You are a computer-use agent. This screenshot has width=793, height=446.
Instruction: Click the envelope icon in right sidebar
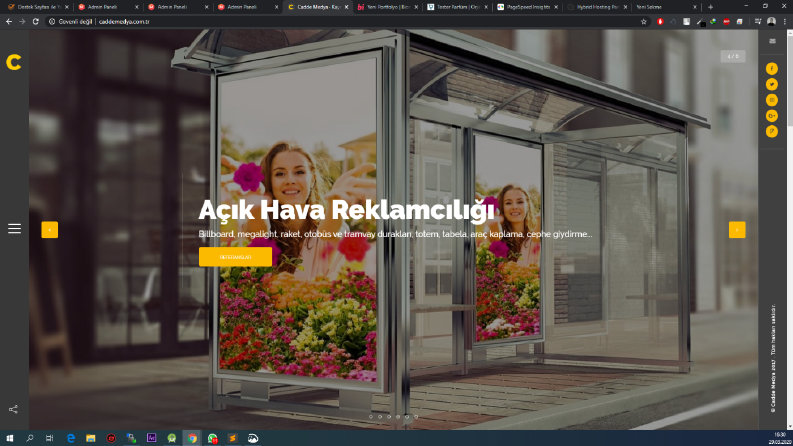pos(772,41)
